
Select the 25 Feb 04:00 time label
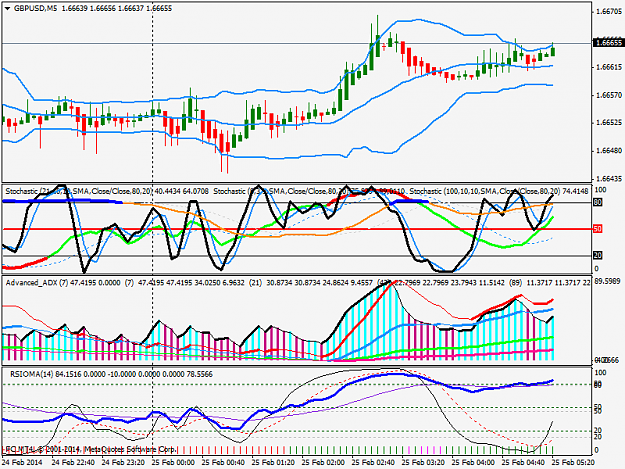click(473, 463)
